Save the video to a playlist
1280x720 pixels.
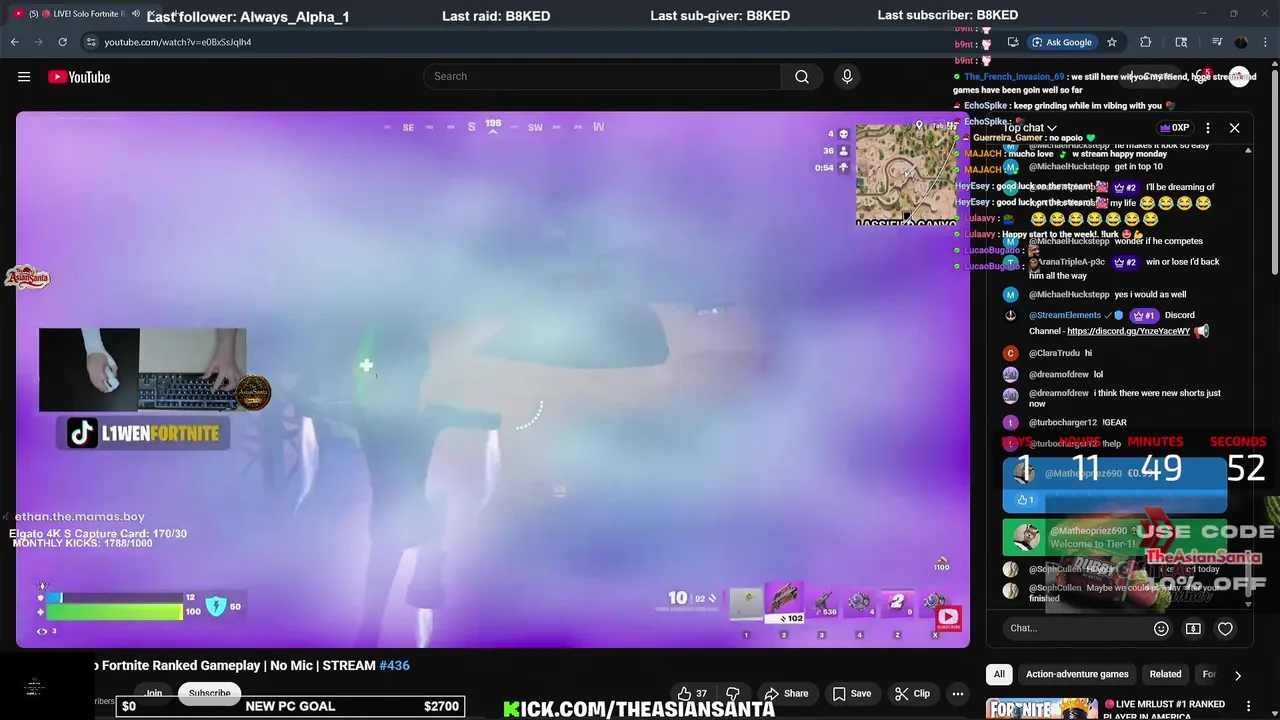coord(852,693)
